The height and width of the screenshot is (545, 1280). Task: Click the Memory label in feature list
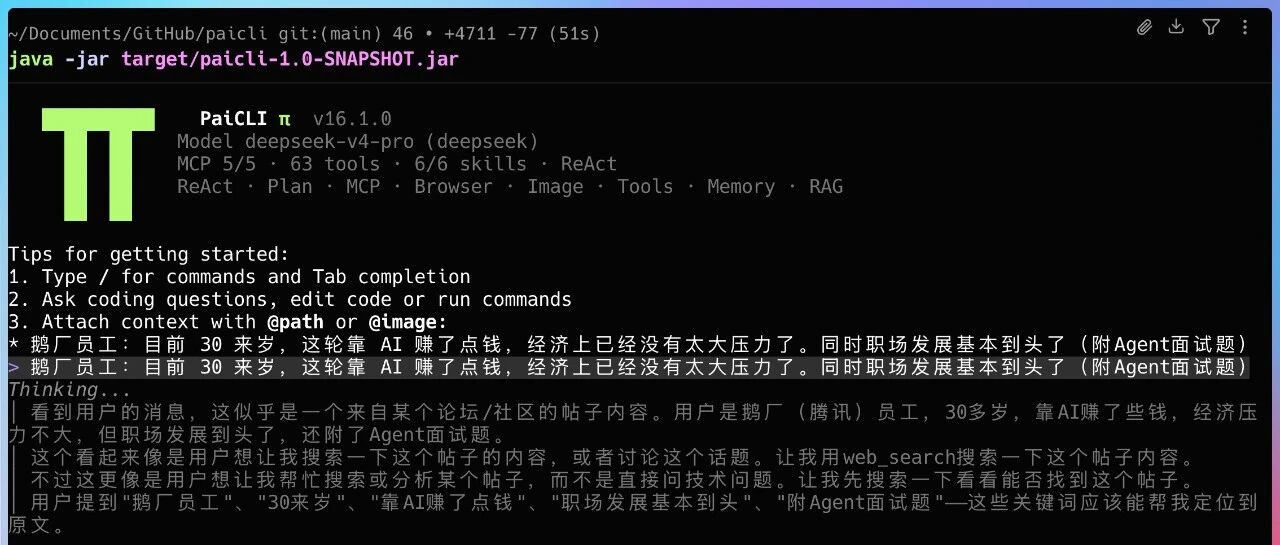pos(741,186)
